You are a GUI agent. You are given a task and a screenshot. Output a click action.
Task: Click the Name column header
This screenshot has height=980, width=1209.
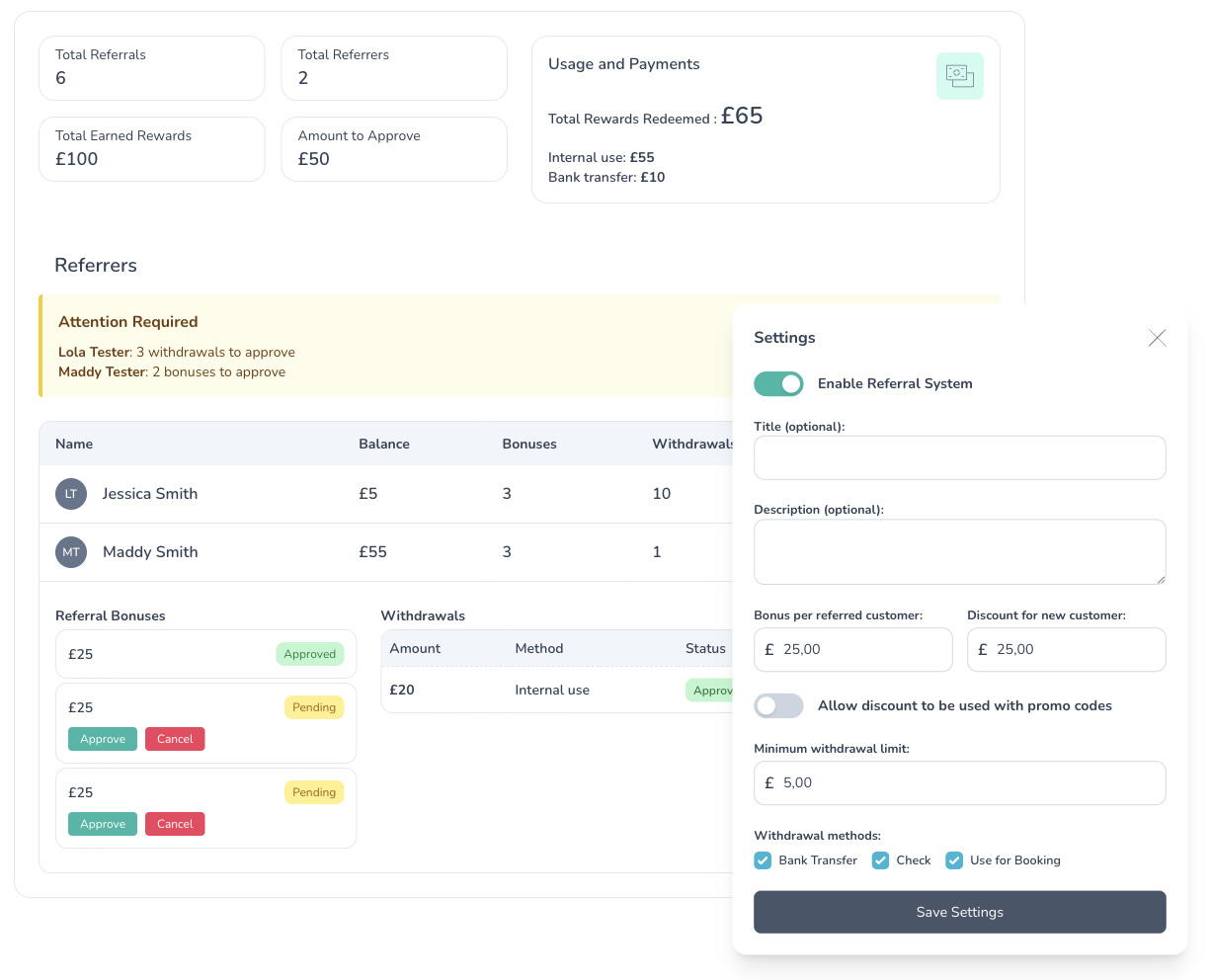(74, 444)
